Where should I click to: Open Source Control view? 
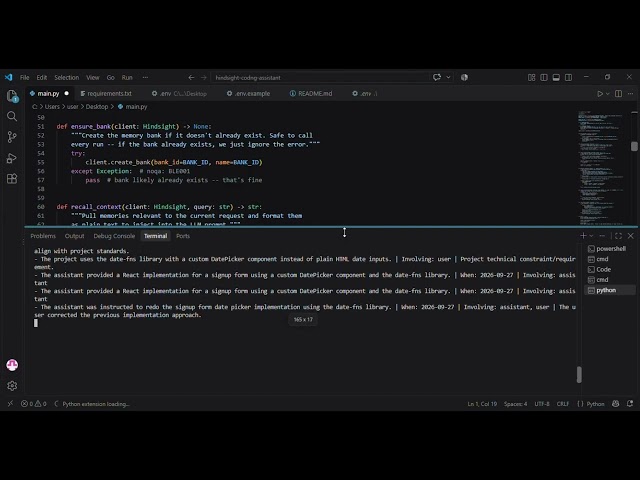12,137
